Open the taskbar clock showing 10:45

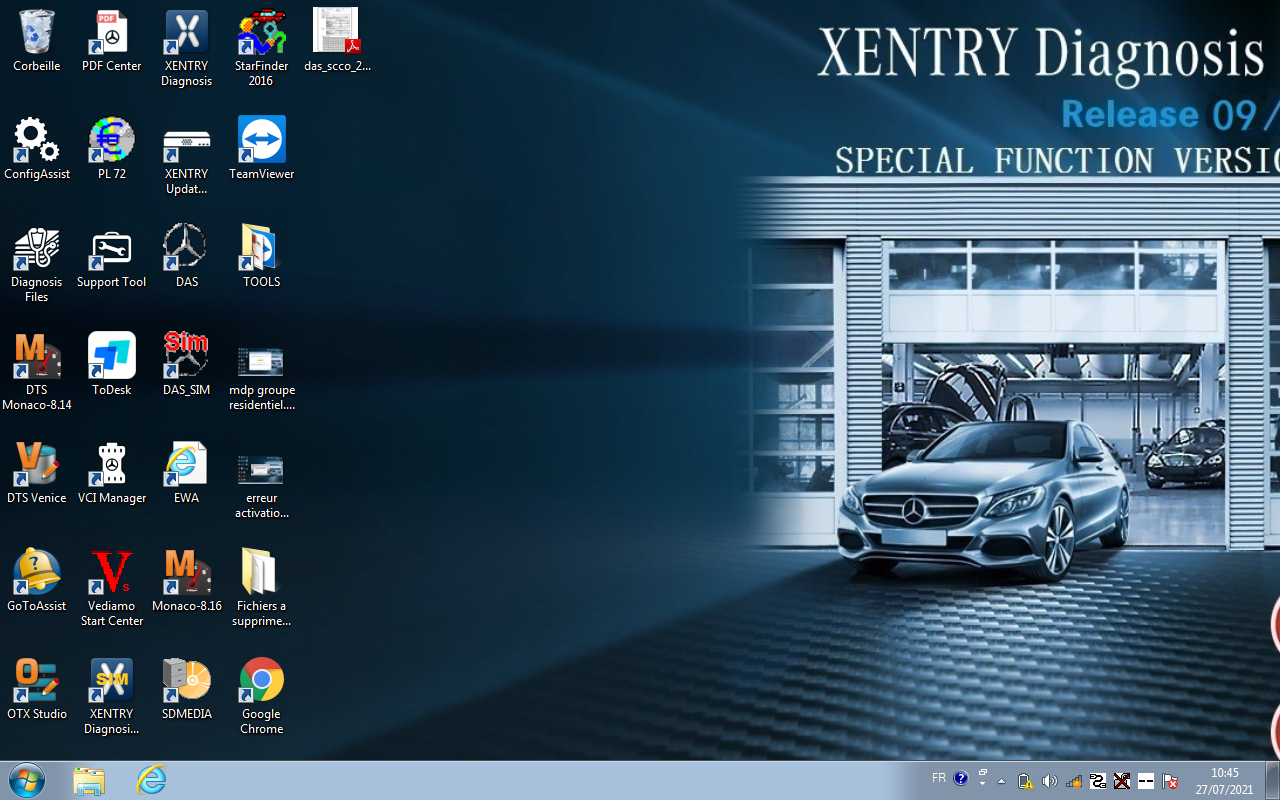click(1224, 780)
